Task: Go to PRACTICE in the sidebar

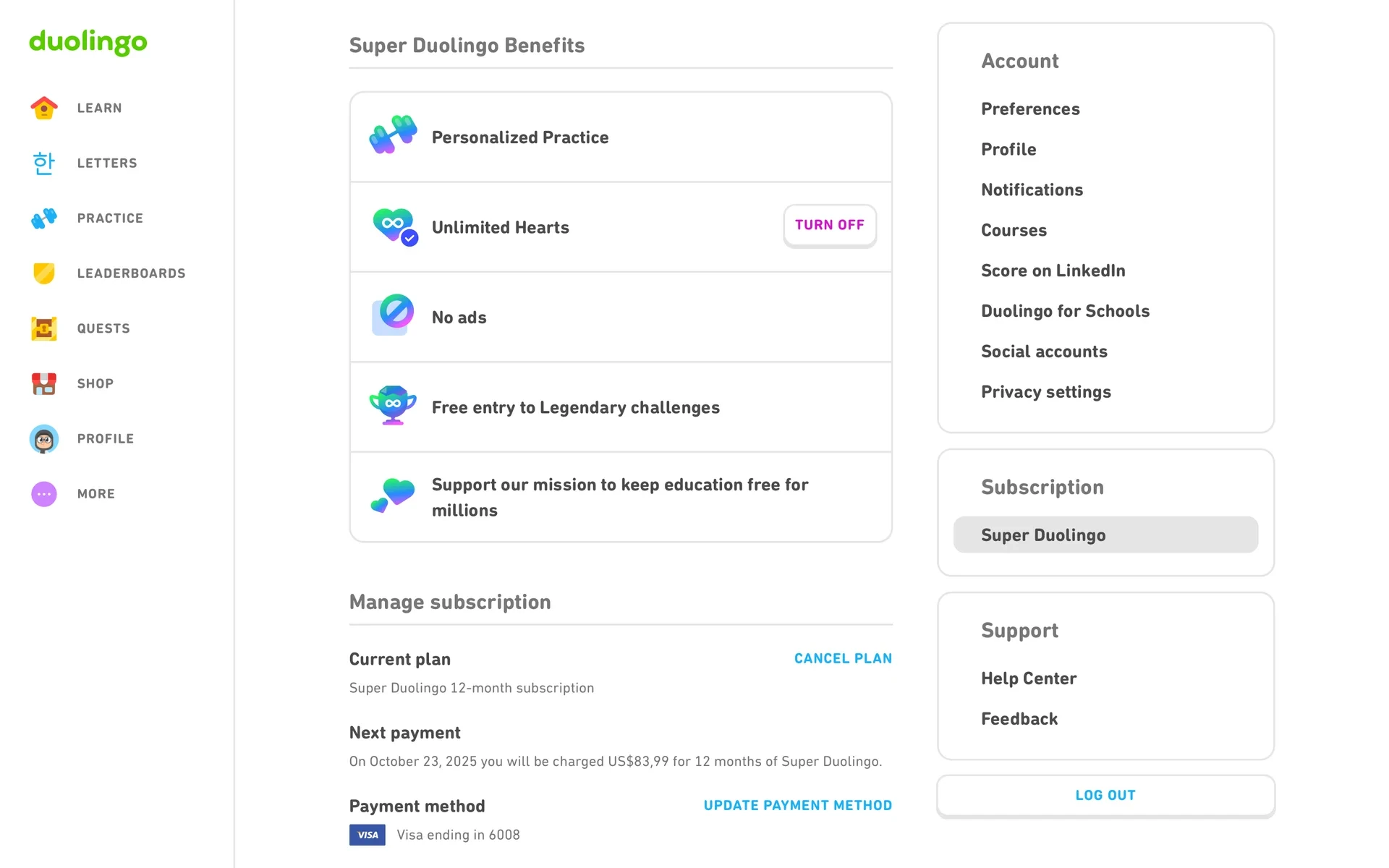Action: click(x=110, y=218)
